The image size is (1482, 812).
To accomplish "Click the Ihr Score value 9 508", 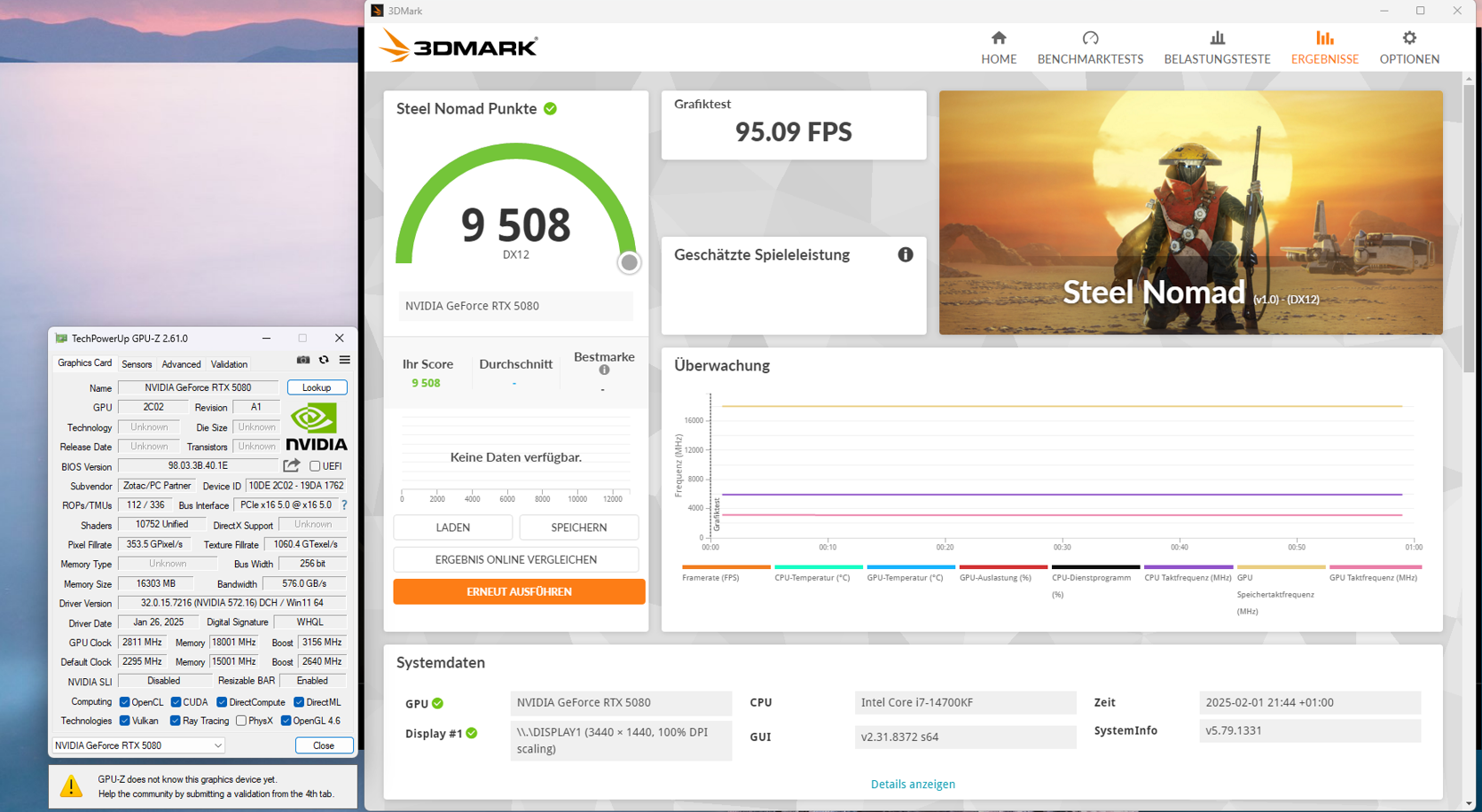I will tap(426, 383).
